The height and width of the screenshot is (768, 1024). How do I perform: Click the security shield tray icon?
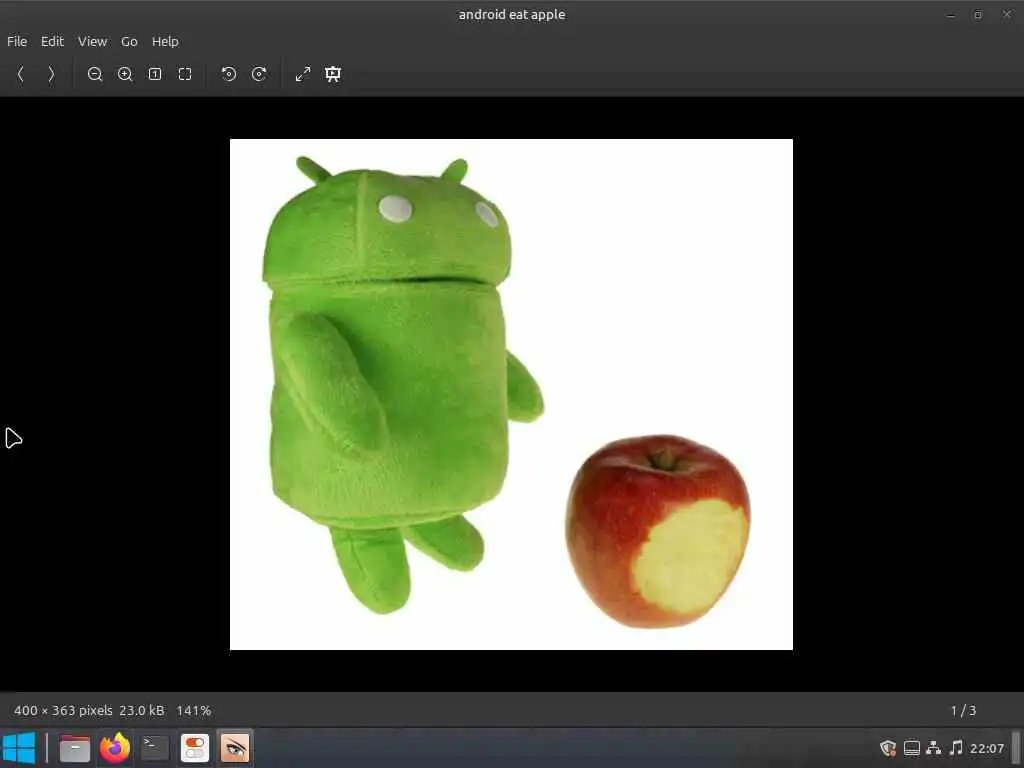(888, 748)
